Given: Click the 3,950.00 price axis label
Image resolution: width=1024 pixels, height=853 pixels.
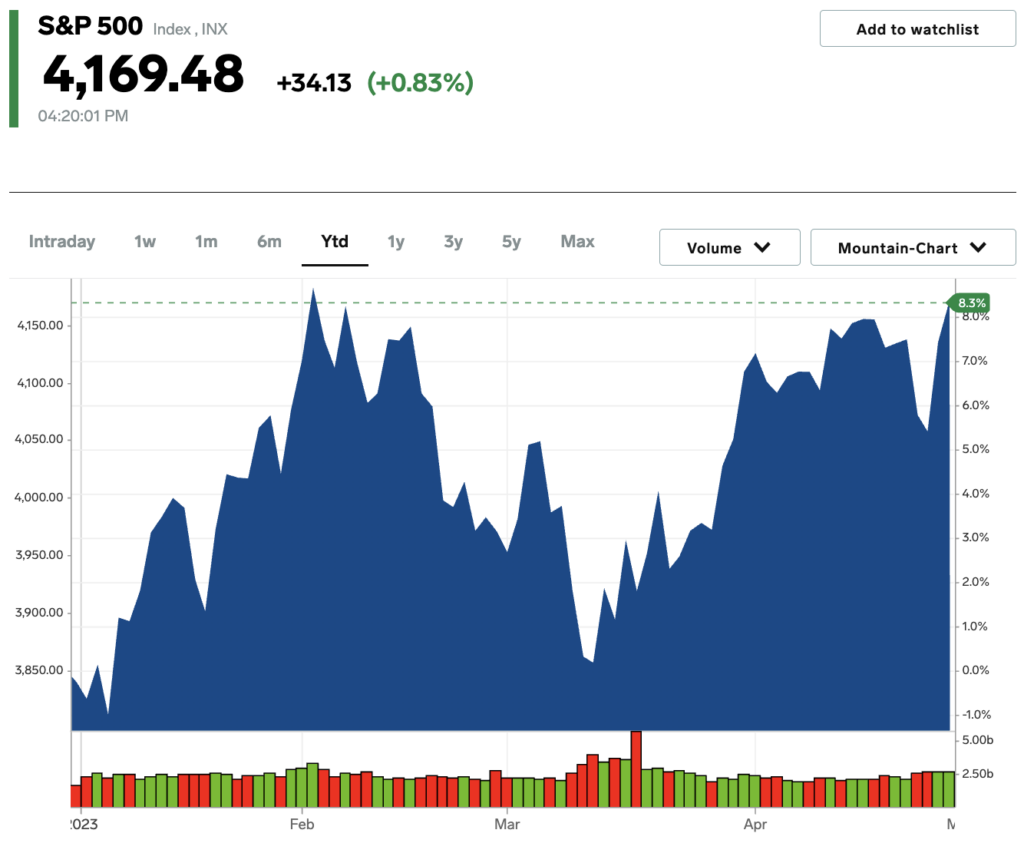Looking at the screenshot, I should click(x=39, y=555).
